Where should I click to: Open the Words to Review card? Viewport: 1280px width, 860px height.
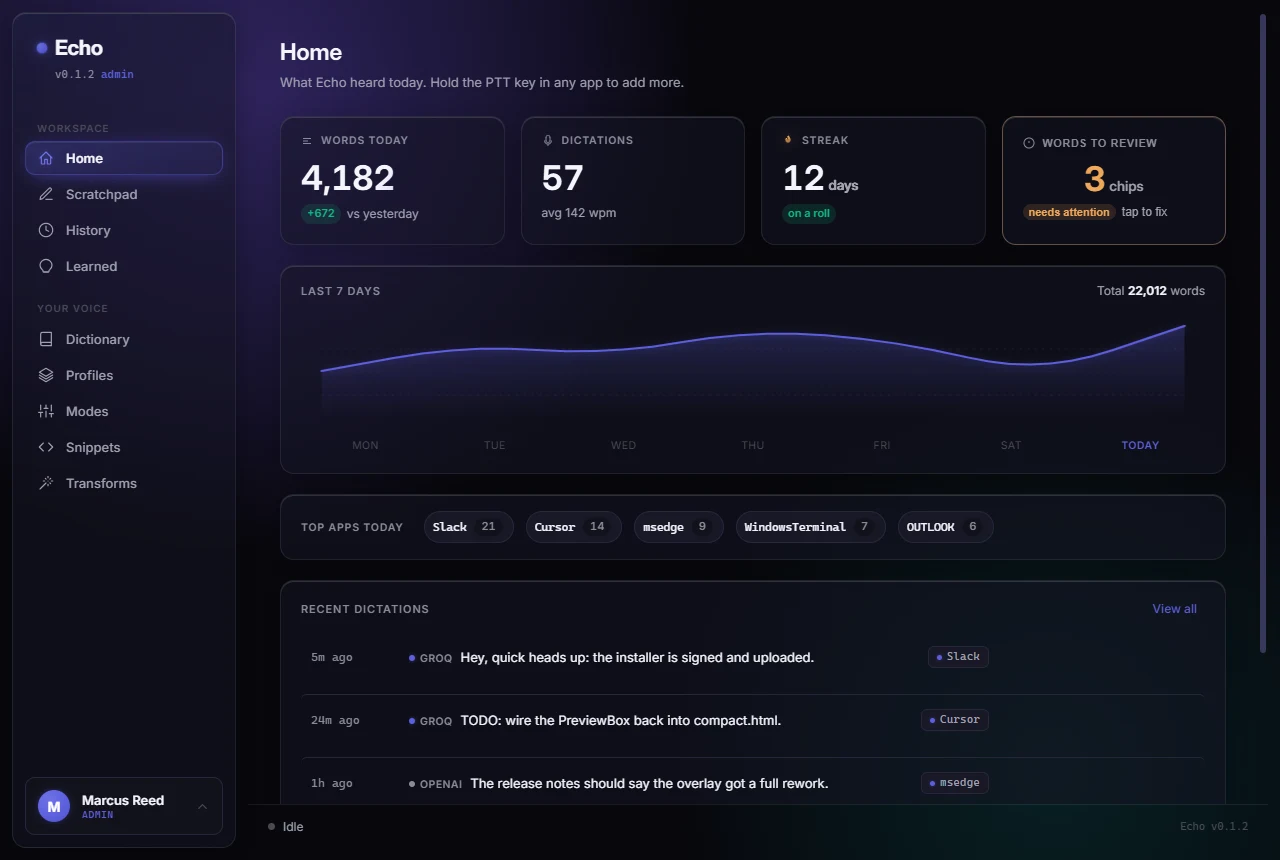pyautogui.click(x=1113, y=181)
